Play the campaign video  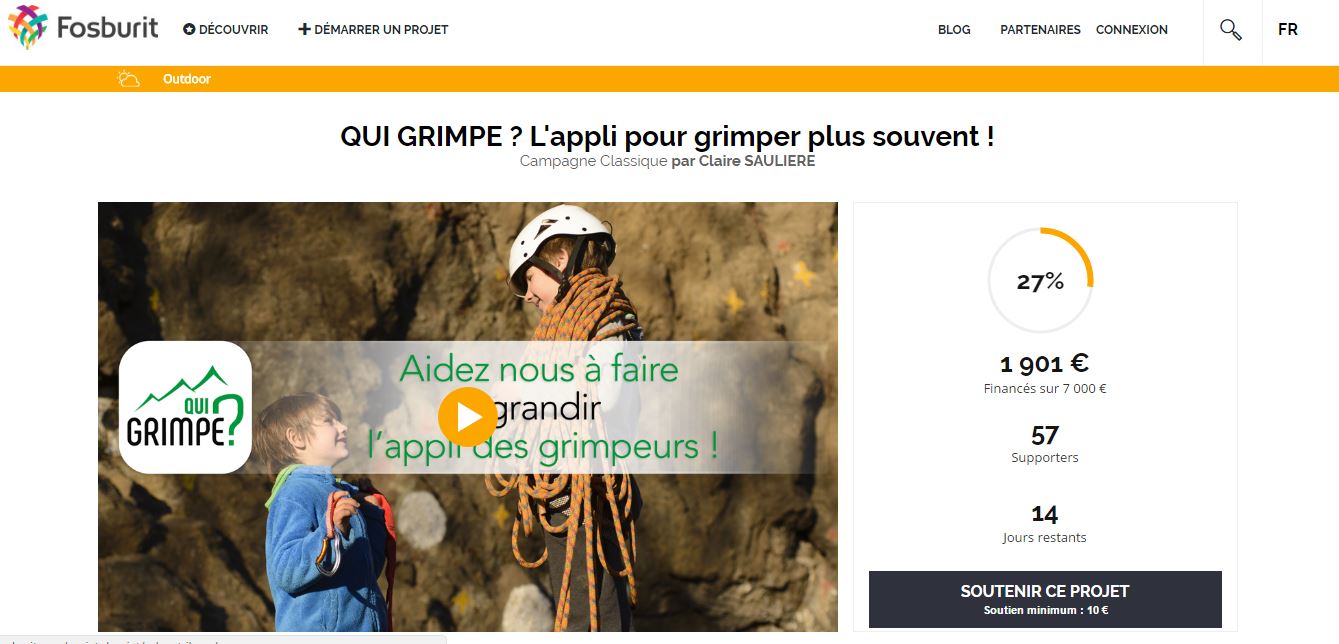pyautogui.click(x=467, y=416)
